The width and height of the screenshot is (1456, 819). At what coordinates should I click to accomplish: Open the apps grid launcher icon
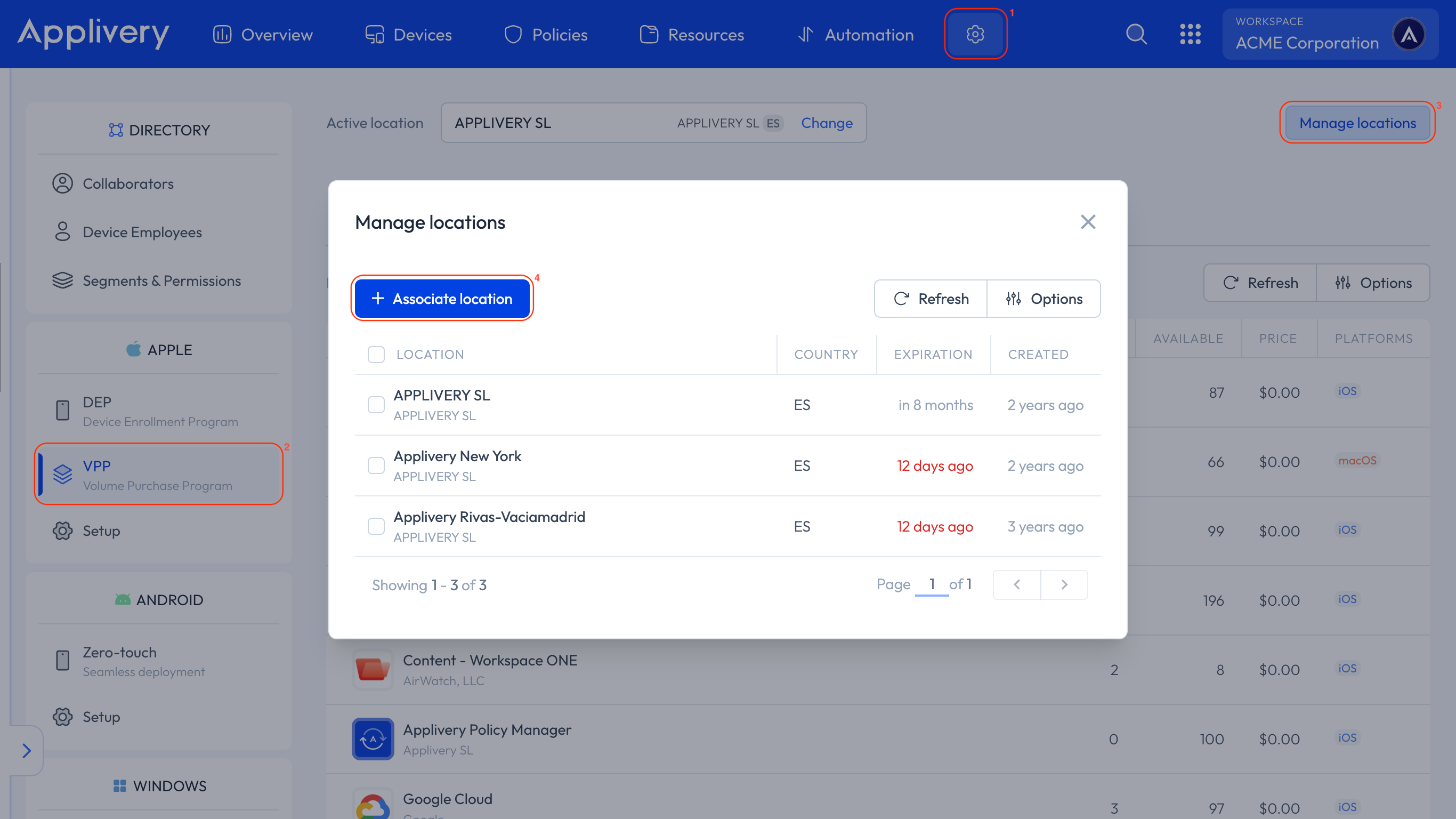coord(1190,35)
